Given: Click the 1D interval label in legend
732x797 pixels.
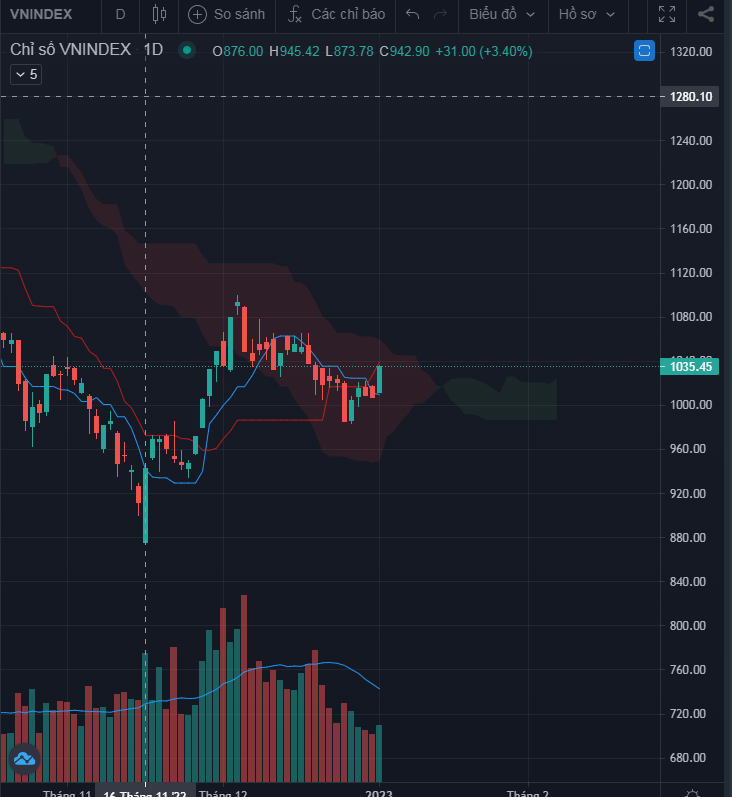Looking at the screenshot, I should [x=153, y=50].
